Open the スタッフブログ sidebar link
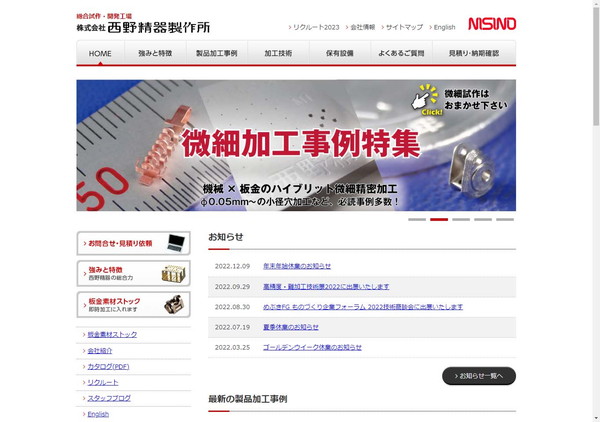 click(109, 398)
